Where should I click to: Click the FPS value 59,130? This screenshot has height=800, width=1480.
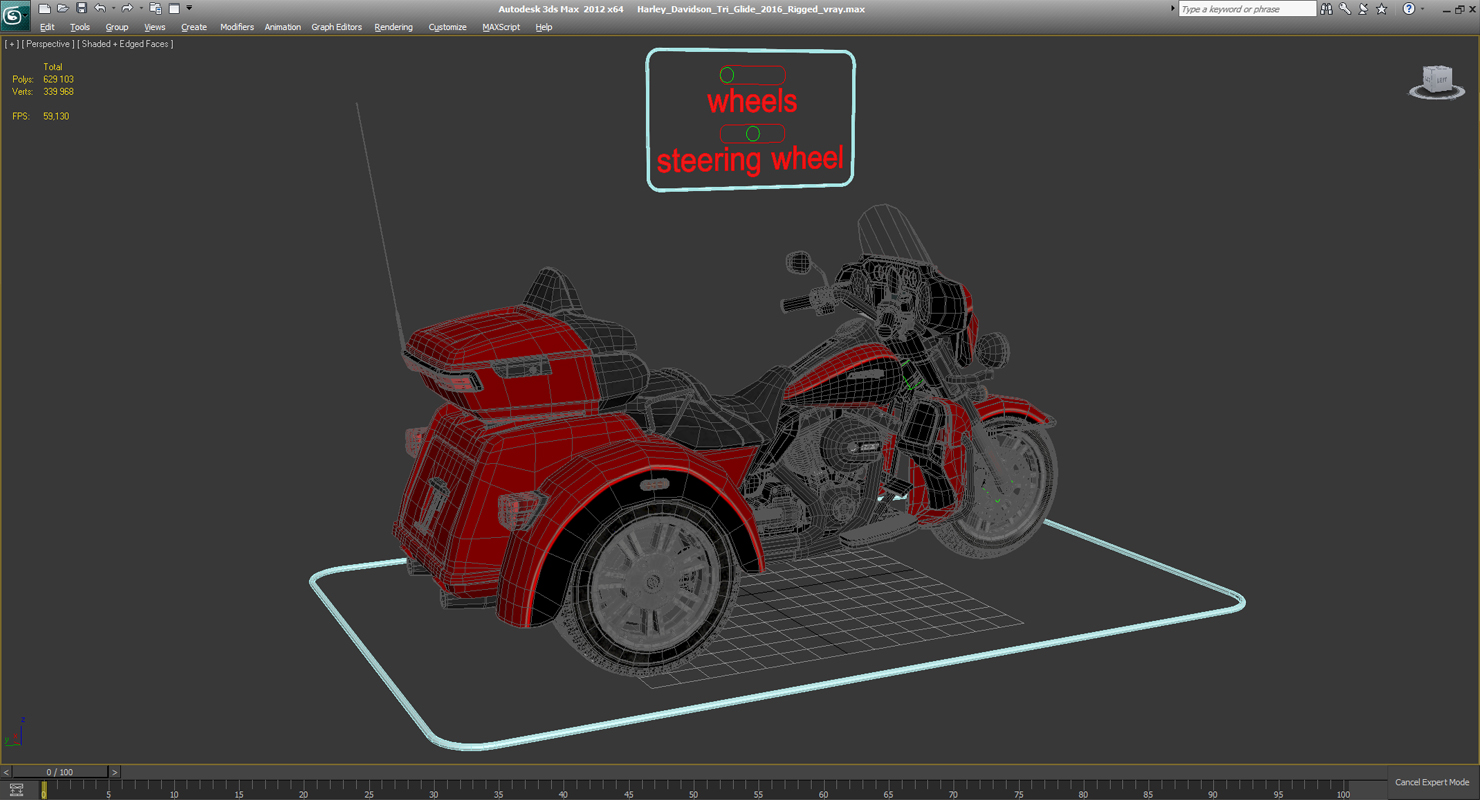(56, 116)
